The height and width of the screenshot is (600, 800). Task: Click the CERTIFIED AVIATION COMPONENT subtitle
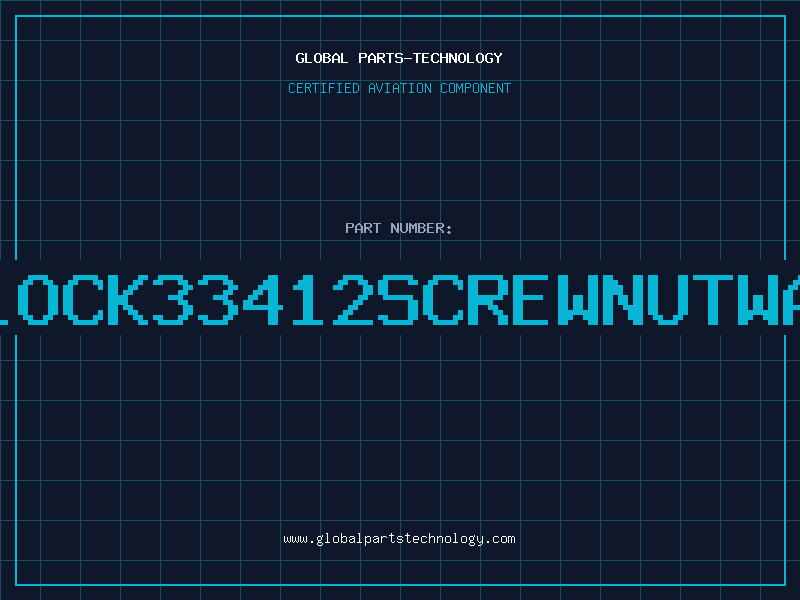pos(399,88)
